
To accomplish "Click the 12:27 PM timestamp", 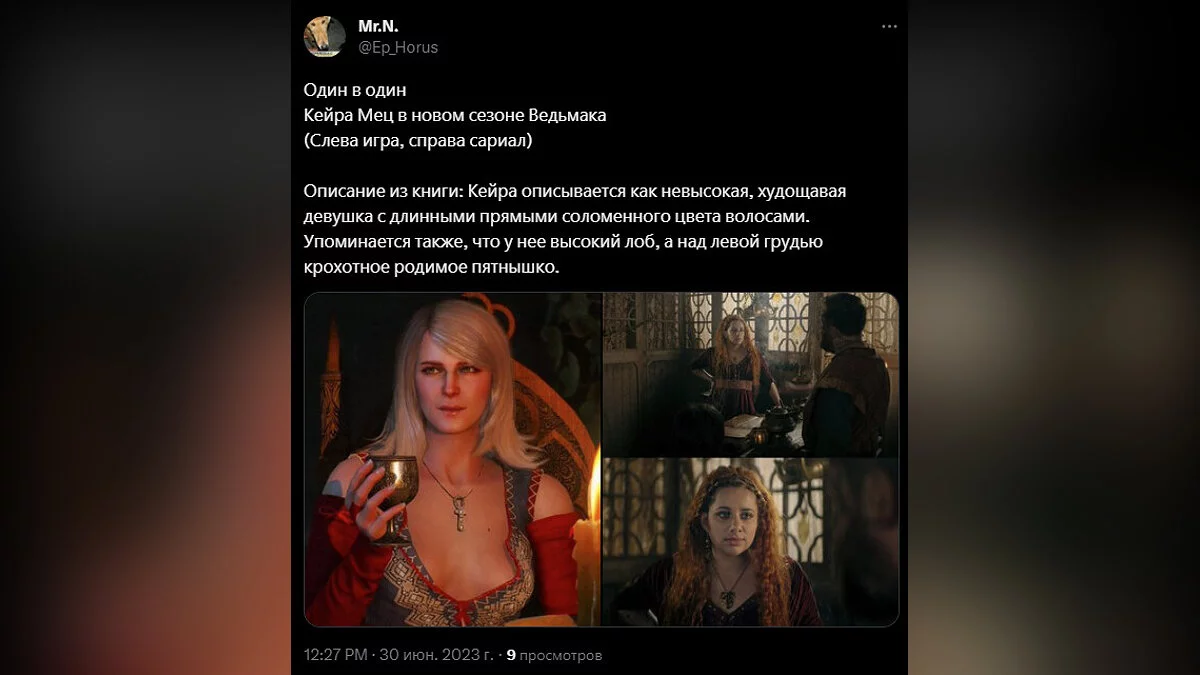I will click(335, 656).
